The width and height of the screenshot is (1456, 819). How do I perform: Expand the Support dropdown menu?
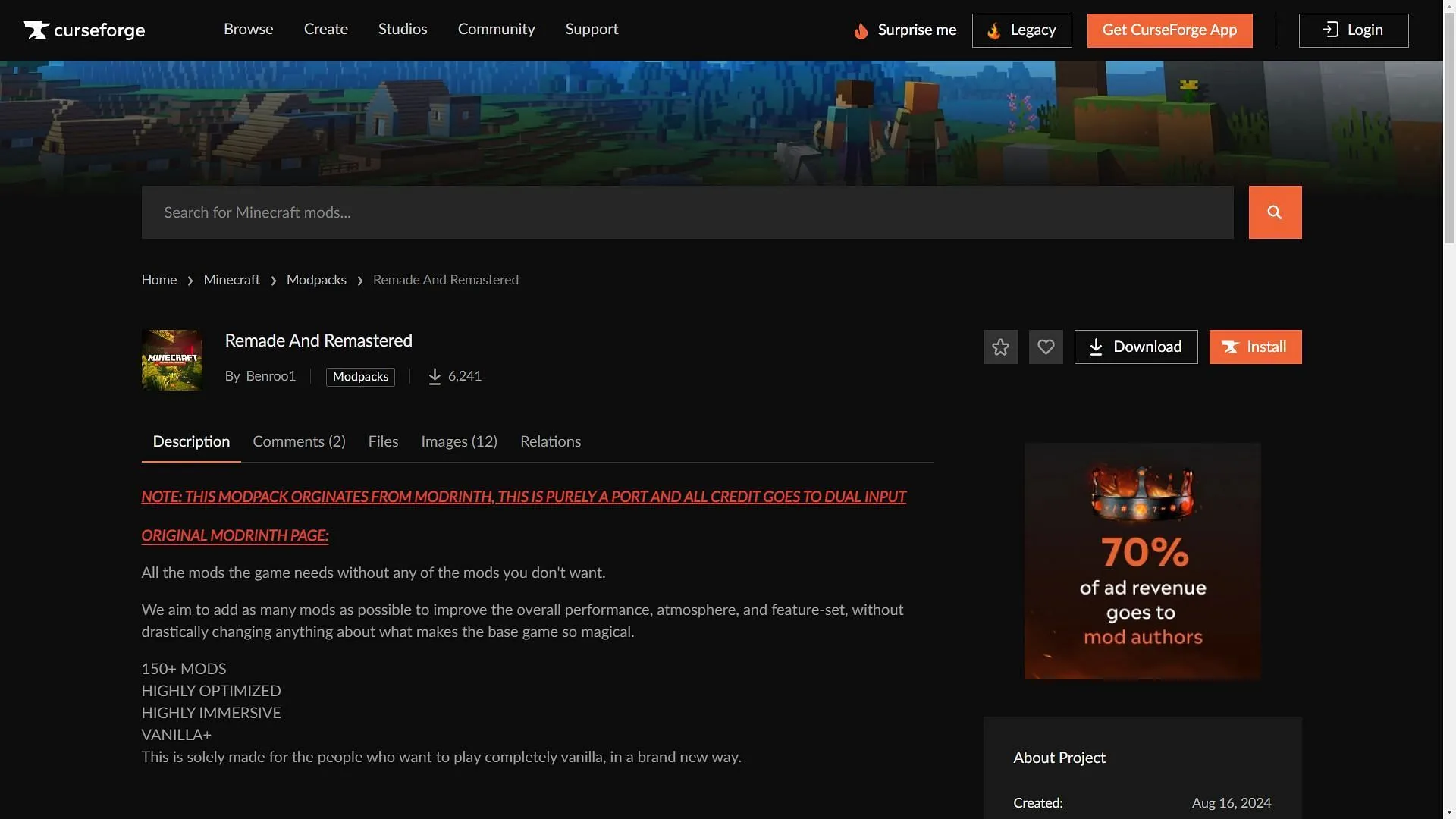point(592,30)
